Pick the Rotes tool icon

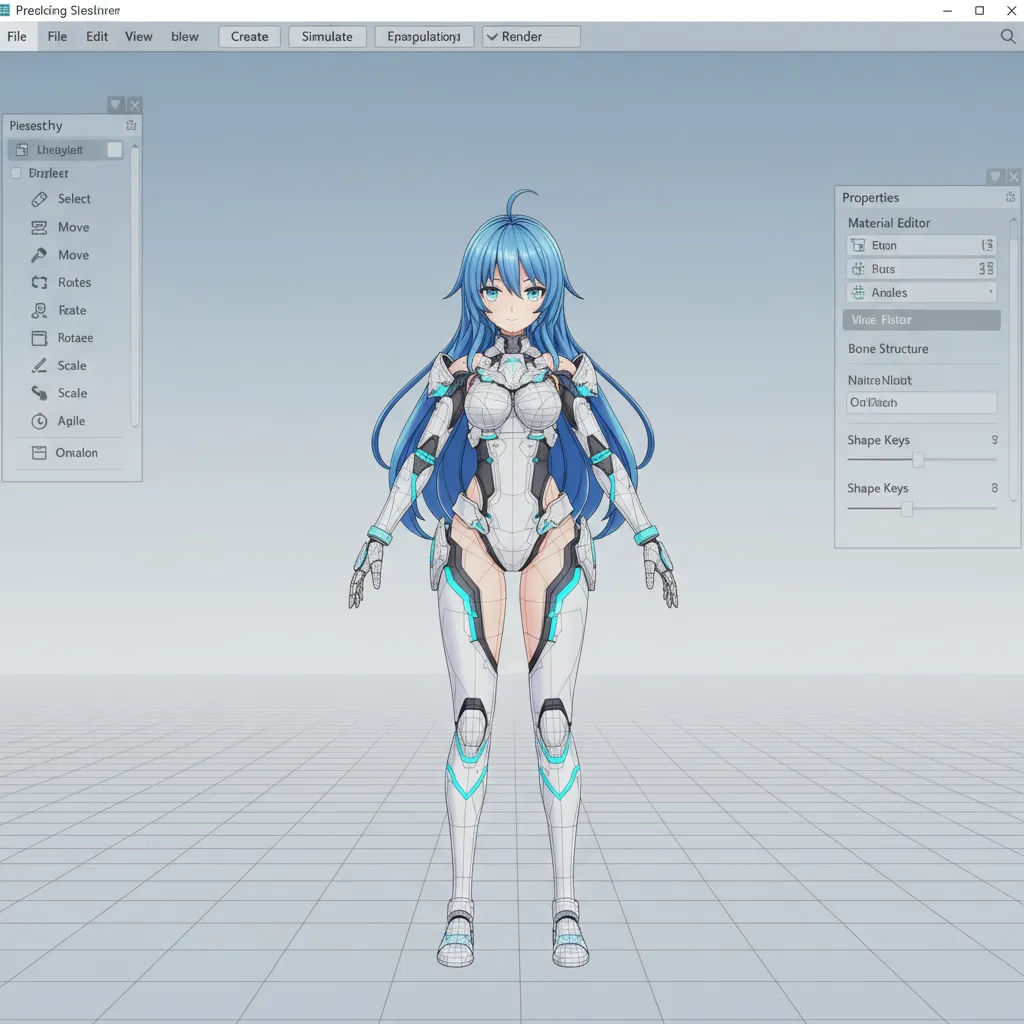40,283
